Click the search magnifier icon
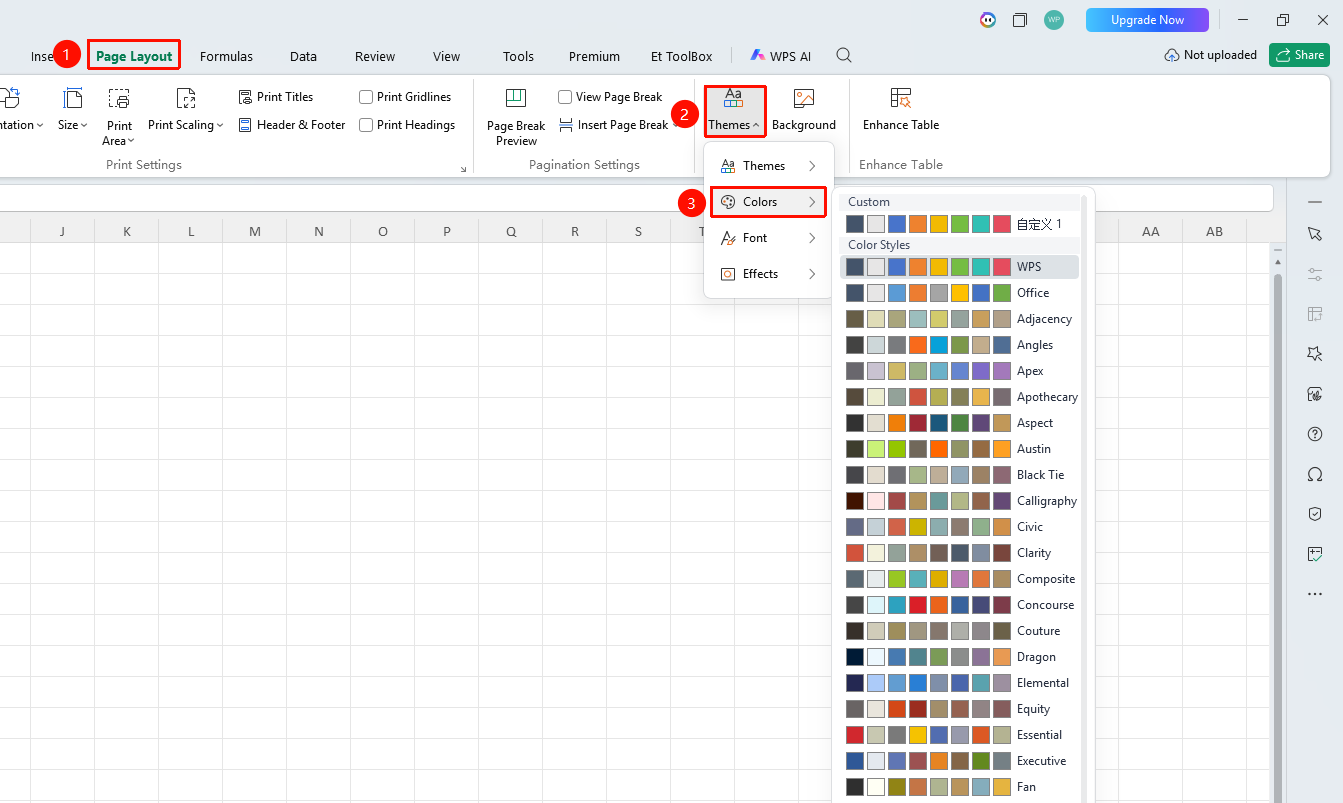Viewport: 1343px width, 803px height. pos(844,56)
